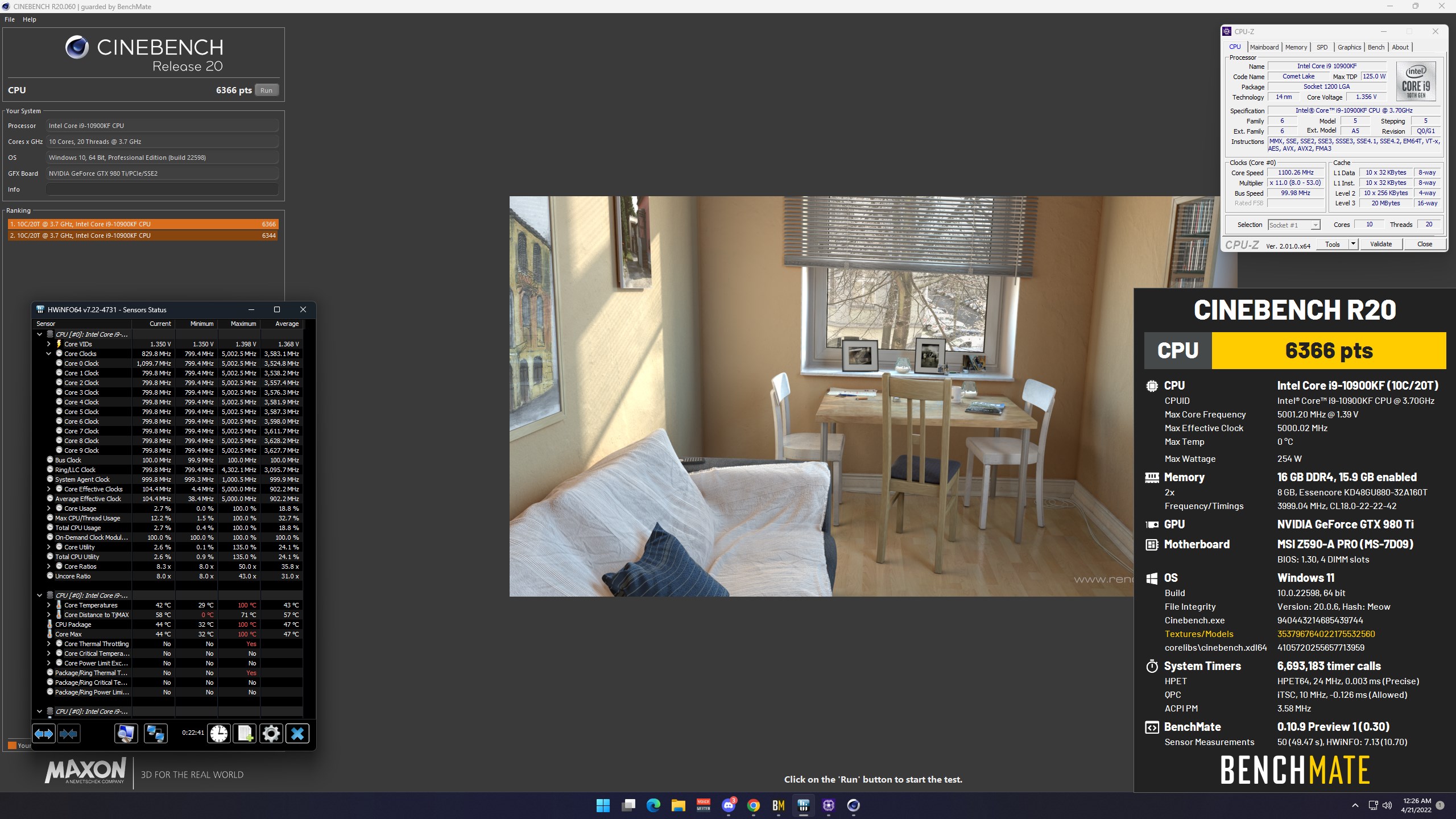This screenshot has width=1456, height=819.
Task: Expand Core Utility row in HWiNFO
Action: pyautogui.click(x=48, y=547)
